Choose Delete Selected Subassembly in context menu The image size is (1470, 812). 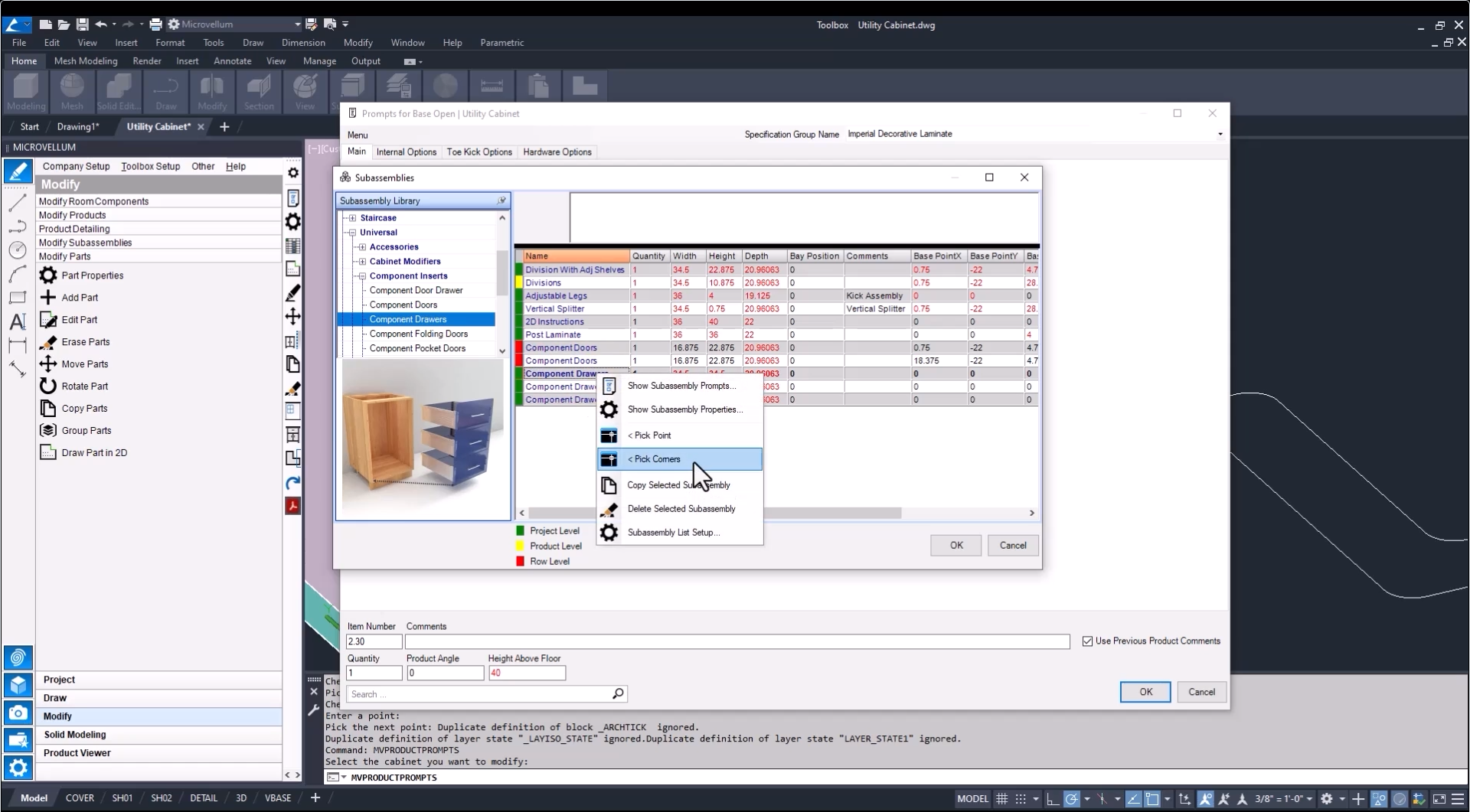tap(679, 509)
